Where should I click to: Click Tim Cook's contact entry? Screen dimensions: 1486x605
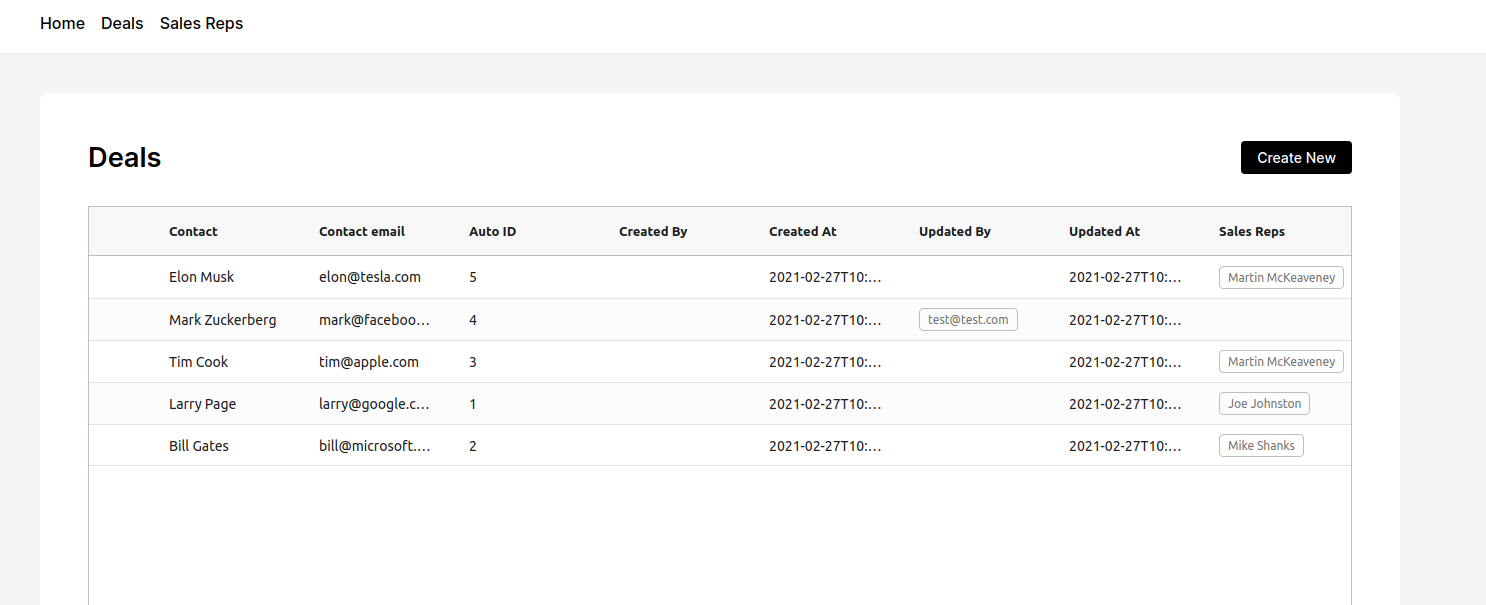point(198,361)
